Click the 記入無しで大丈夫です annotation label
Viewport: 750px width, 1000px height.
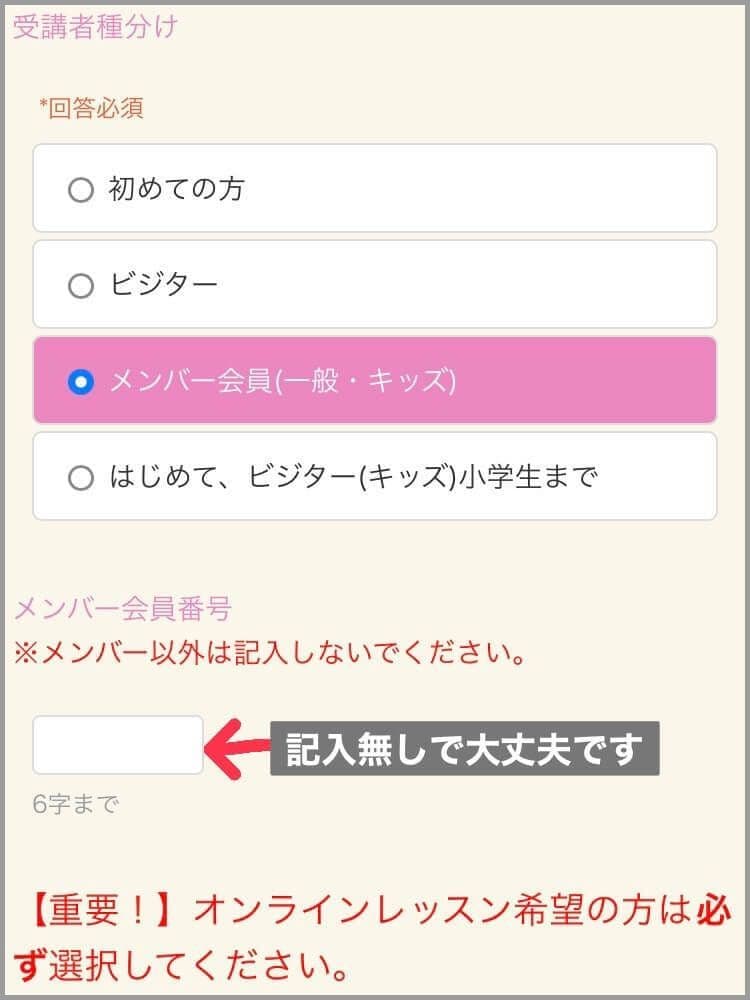click(x=464, y=748)
